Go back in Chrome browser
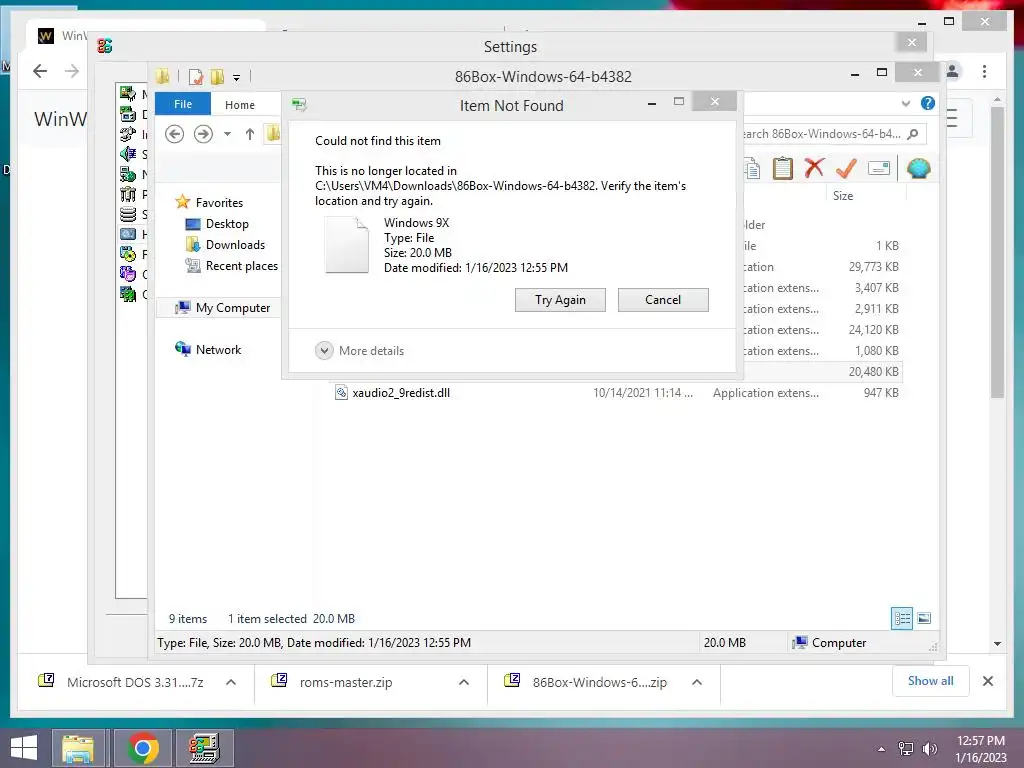1024x768 pixels. coord(40,71)
